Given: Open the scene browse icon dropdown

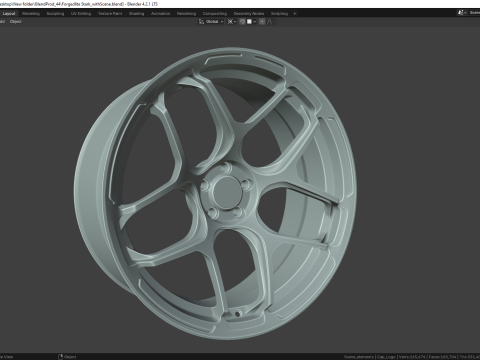Looking at the screenshot, I should pyautogui.click(x=462, y=13).
